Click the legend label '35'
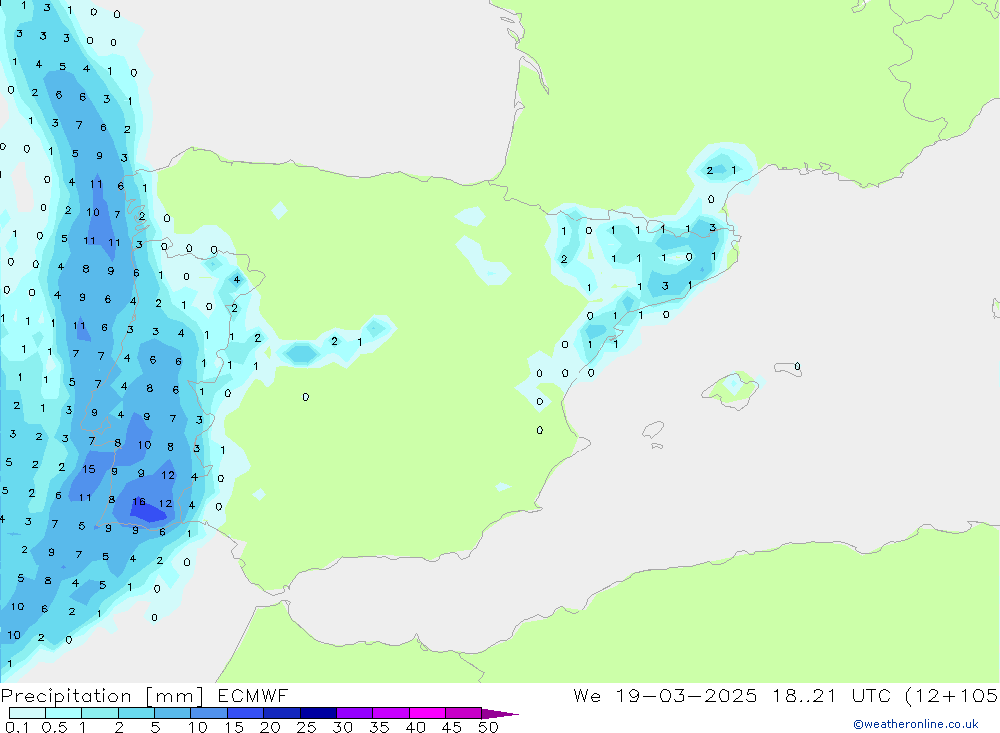 pos(379,727)
